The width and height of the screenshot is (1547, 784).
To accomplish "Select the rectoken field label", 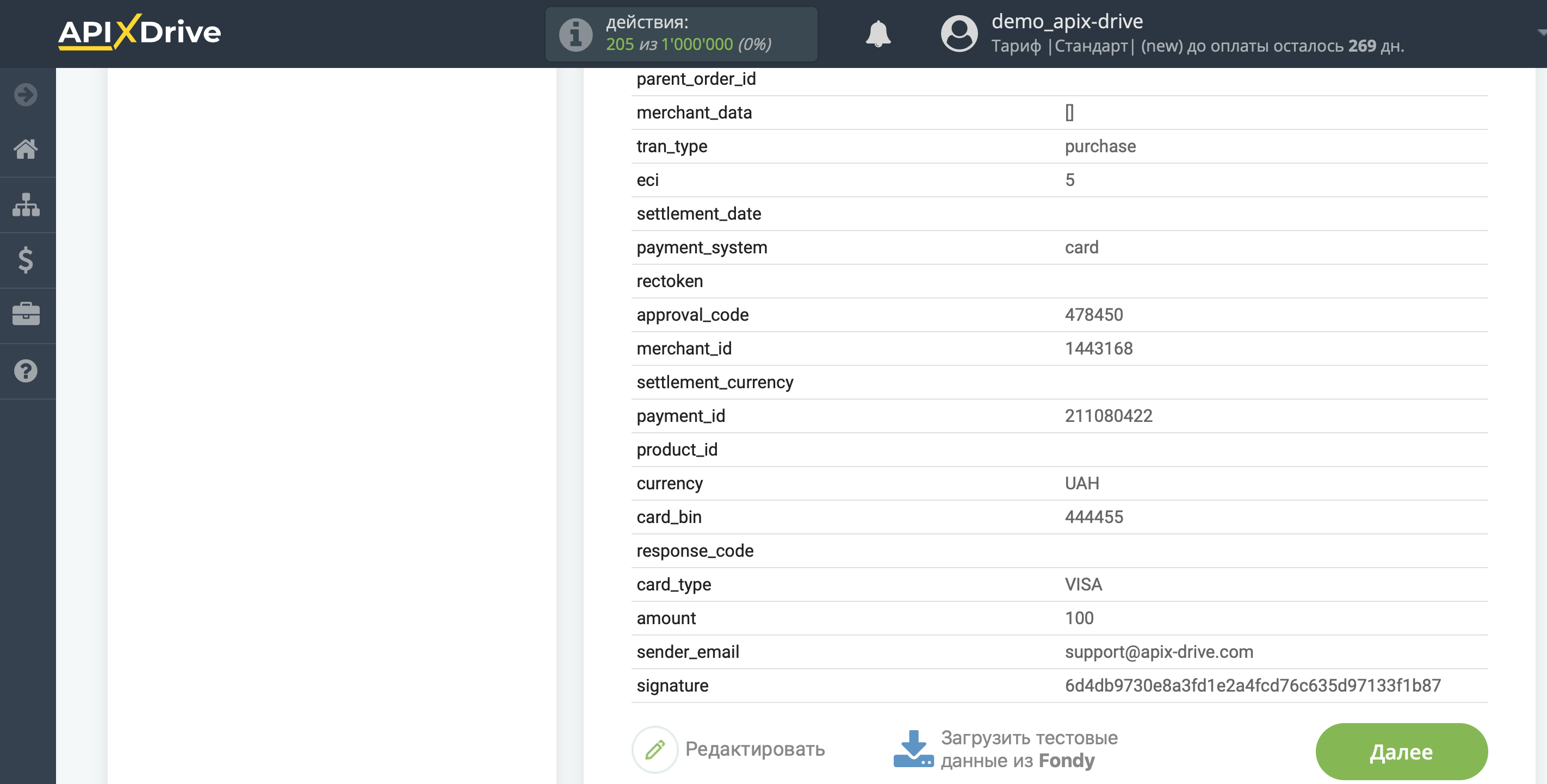I will 670,281.
